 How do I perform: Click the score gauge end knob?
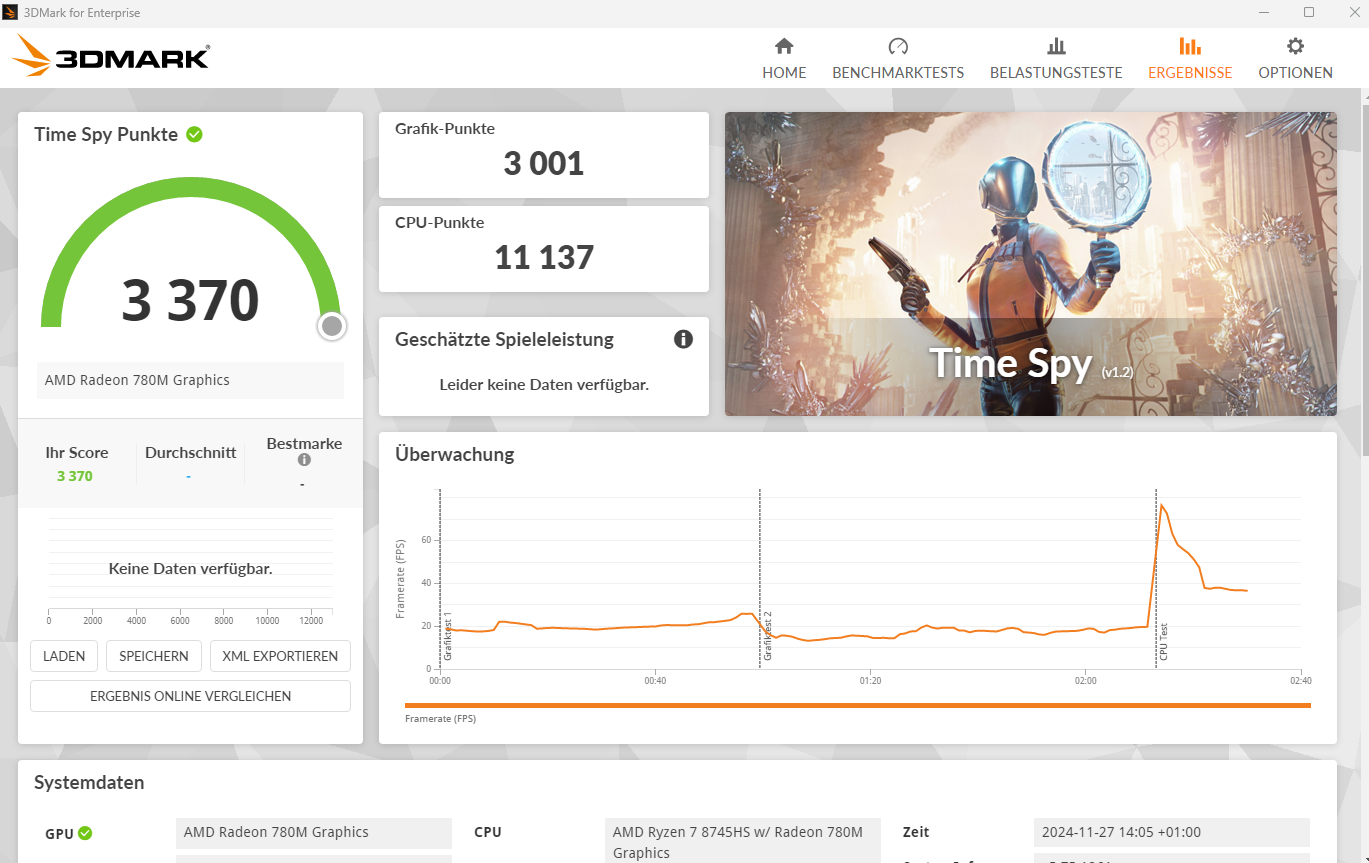333,326
